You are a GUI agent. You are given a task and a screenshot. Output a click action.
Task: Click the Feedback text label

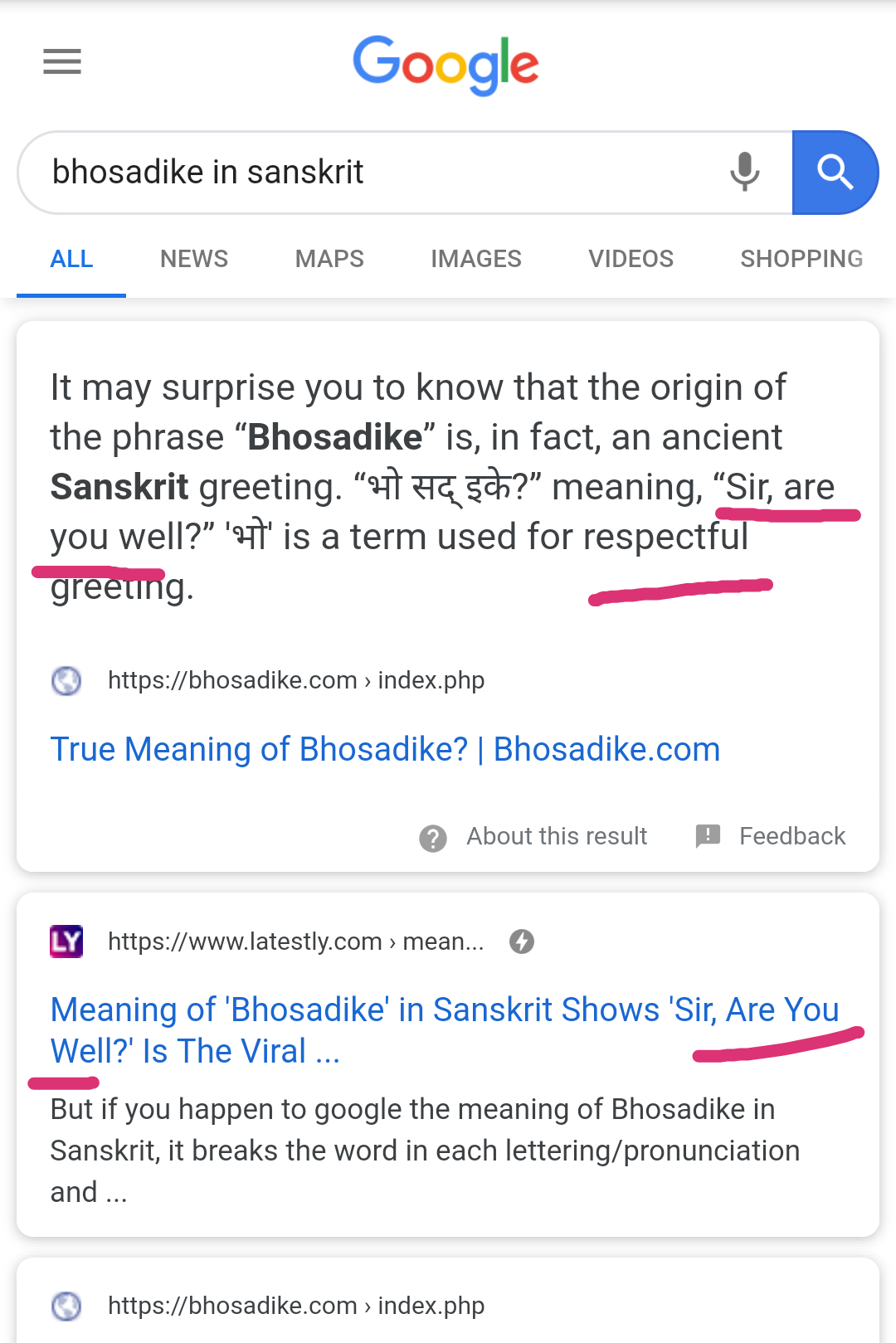point(791,836)
